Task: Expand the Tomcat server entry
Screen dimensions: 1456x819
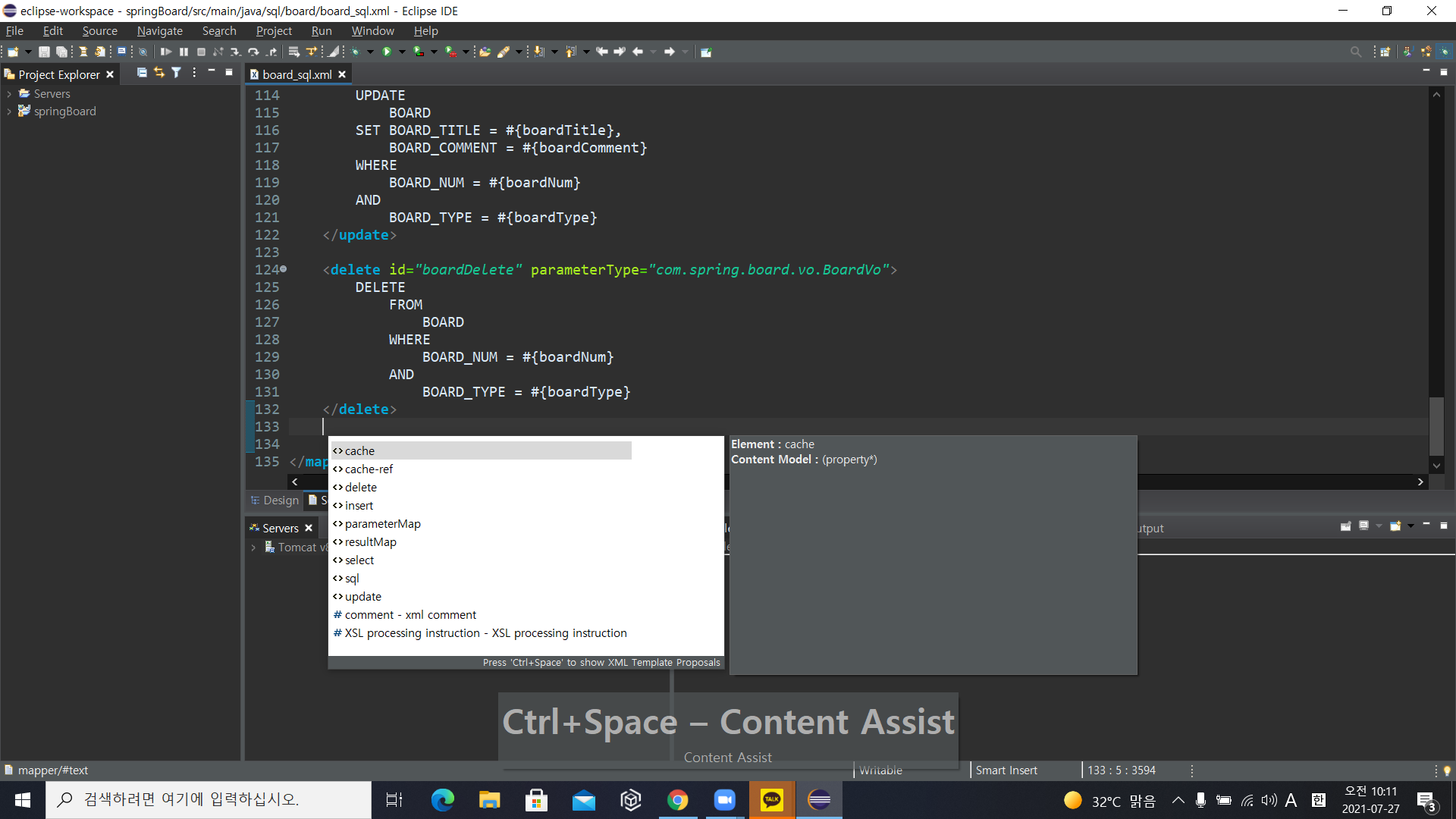Action: 253,548
